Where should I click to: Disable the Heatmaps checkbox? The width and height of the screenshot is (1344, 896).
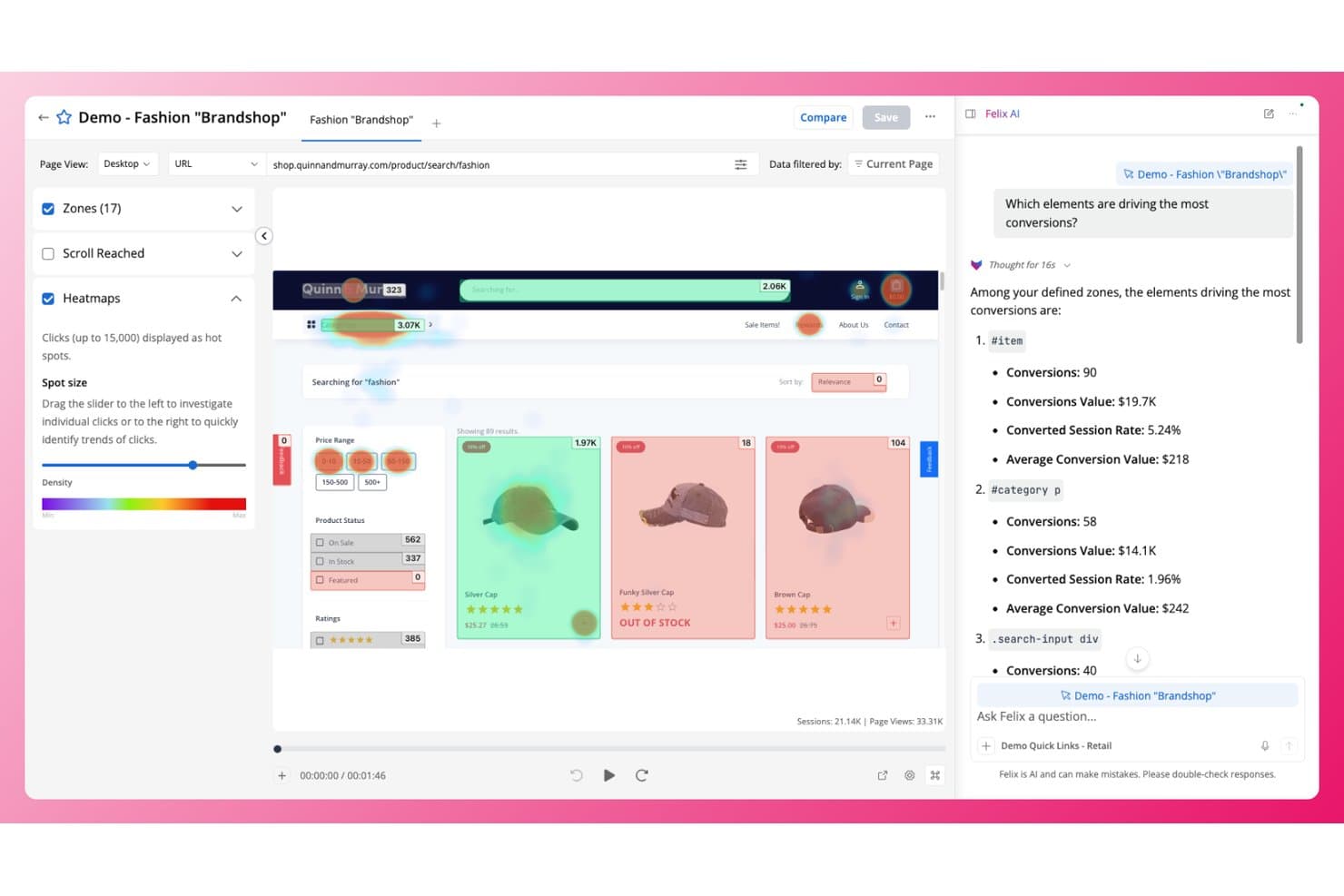click(x=48, y=299)
